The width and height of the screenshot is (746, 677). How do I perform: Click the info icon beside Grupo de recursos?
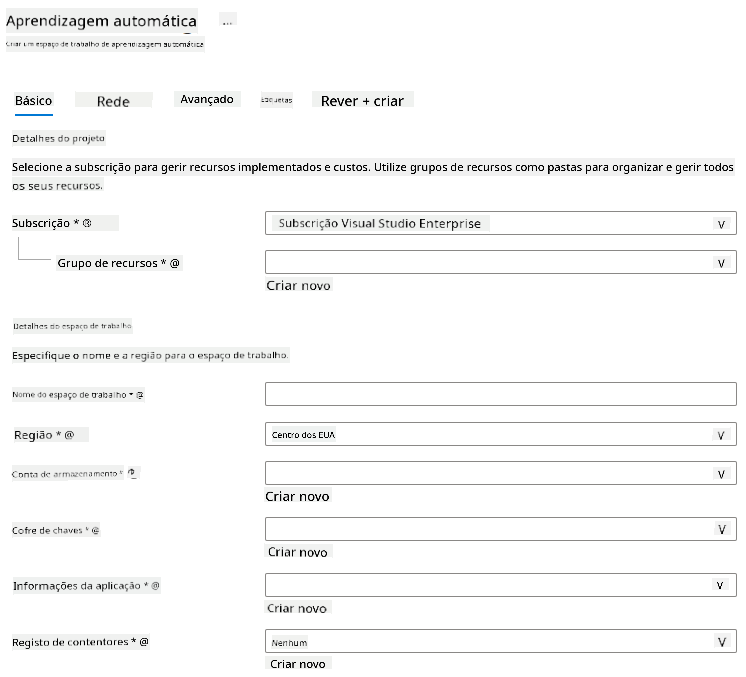tap(175, 263)
